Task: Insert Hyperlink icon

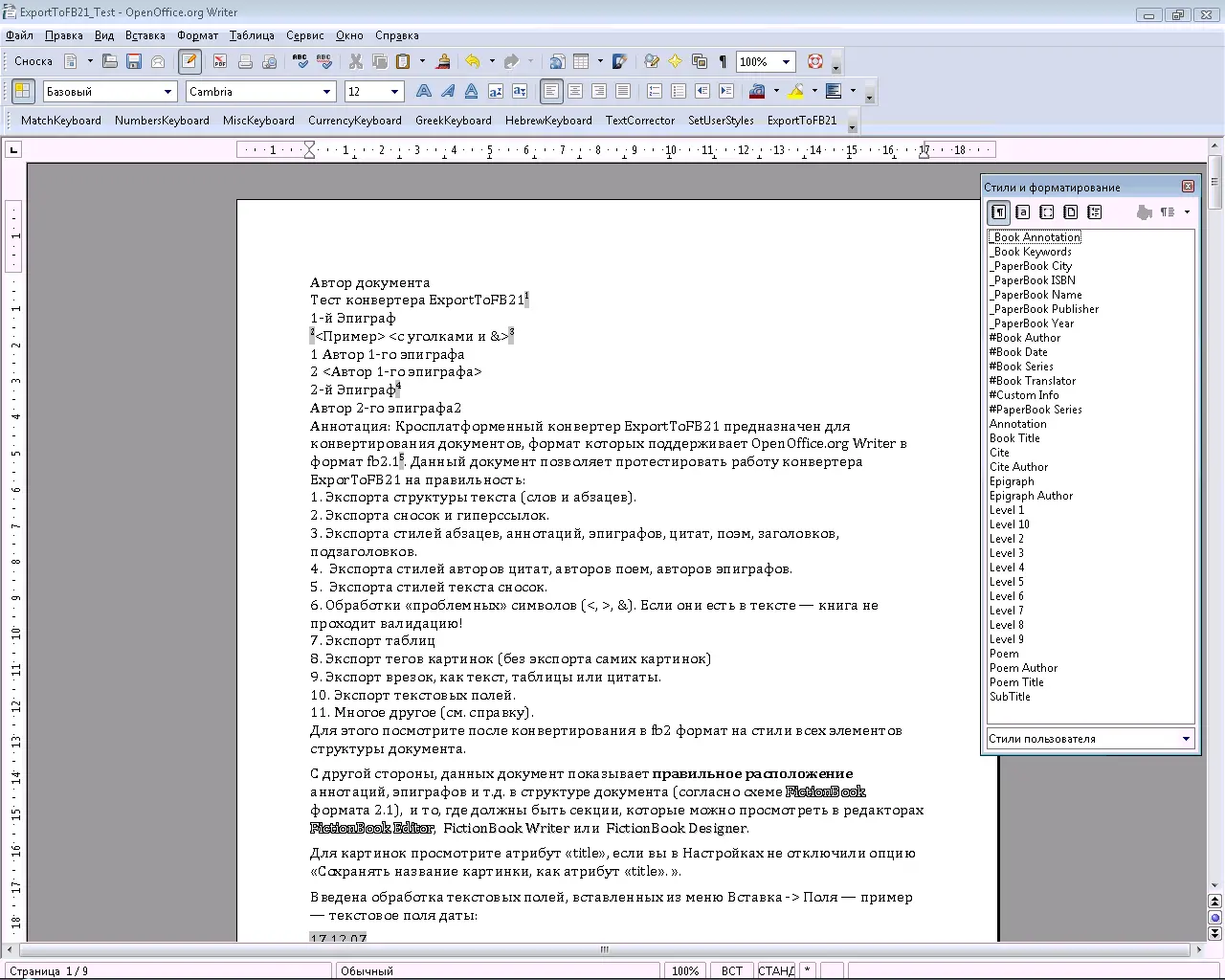Action: click(x=557, y=61)
